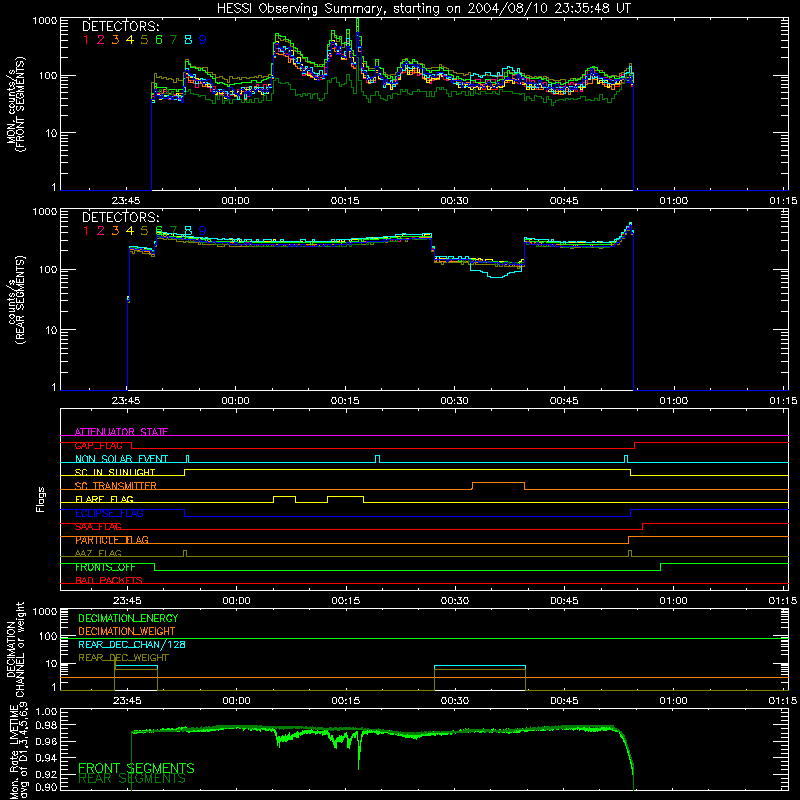Click the DETECTORS: label in the rear segments plot
This screenshot has width=800, height=800.
[120, 218]
